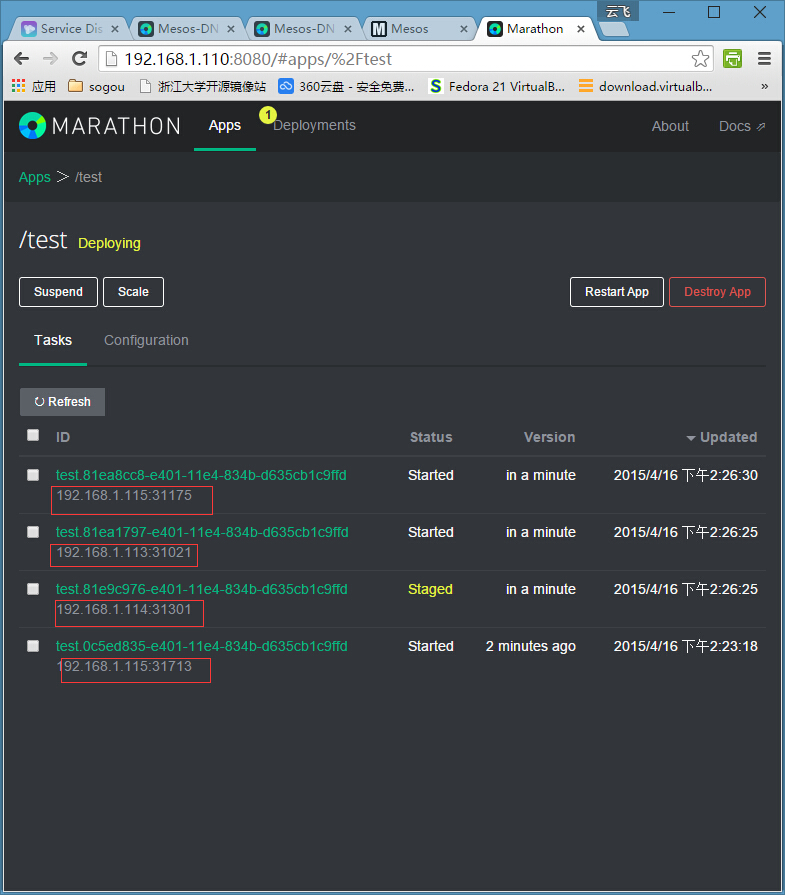This screenshot has height=895, width=785.
Task: Click the Destroy App button
Action: click(x=717, y=292)
